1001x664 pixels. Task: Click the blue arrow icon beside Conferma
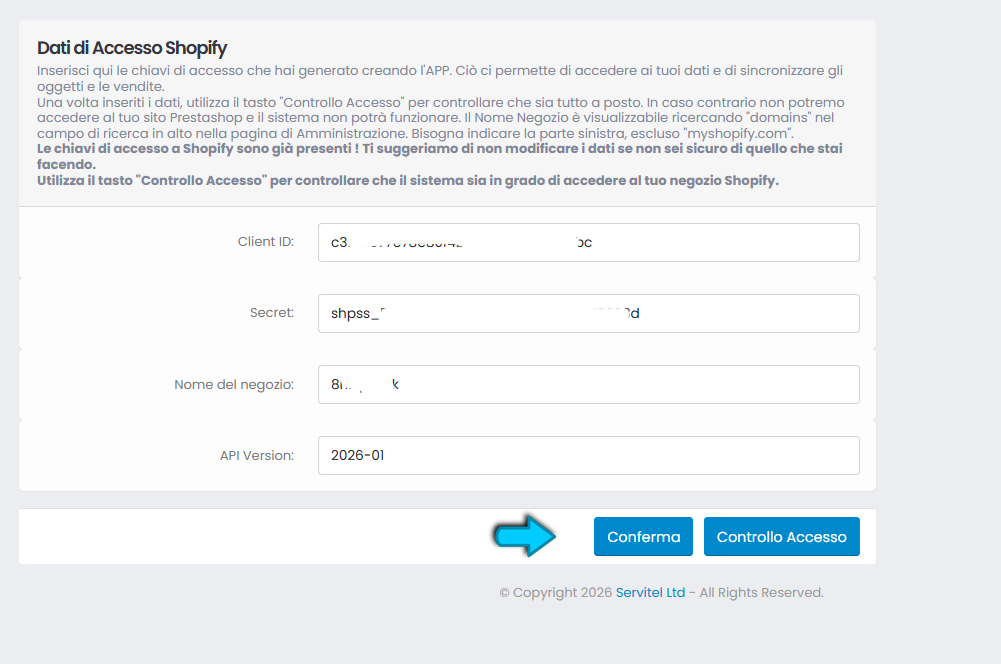tap(524, 536)
